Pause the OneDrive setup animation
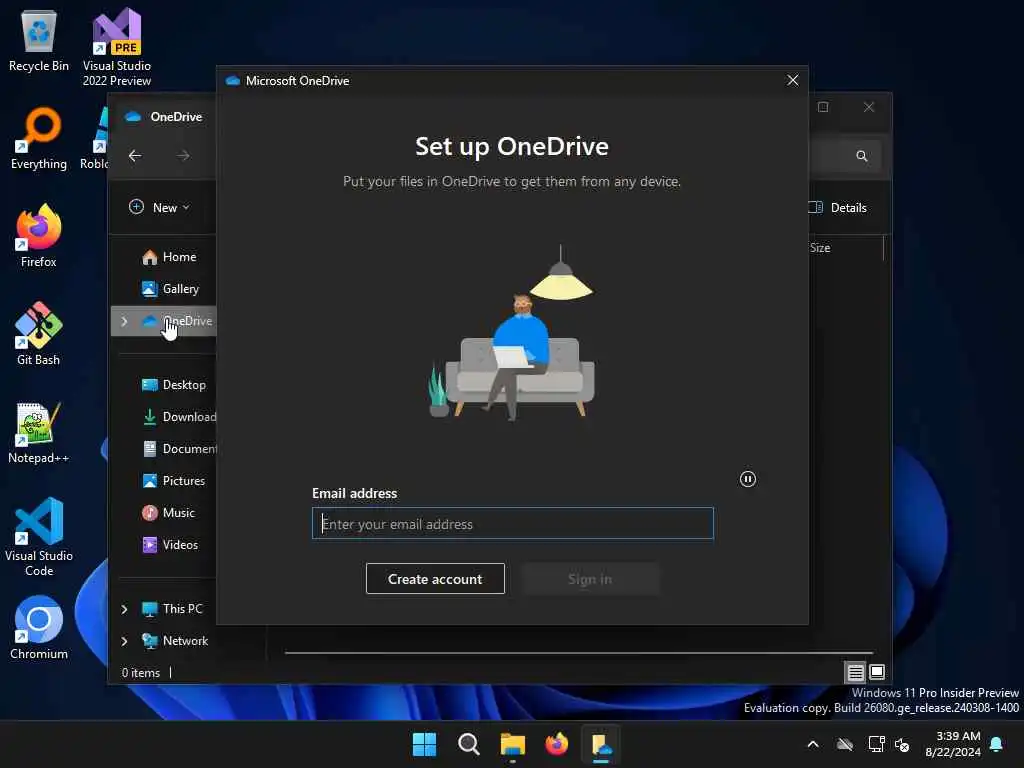The height and width of the screenshot is (768, 1024). point(748,479)
